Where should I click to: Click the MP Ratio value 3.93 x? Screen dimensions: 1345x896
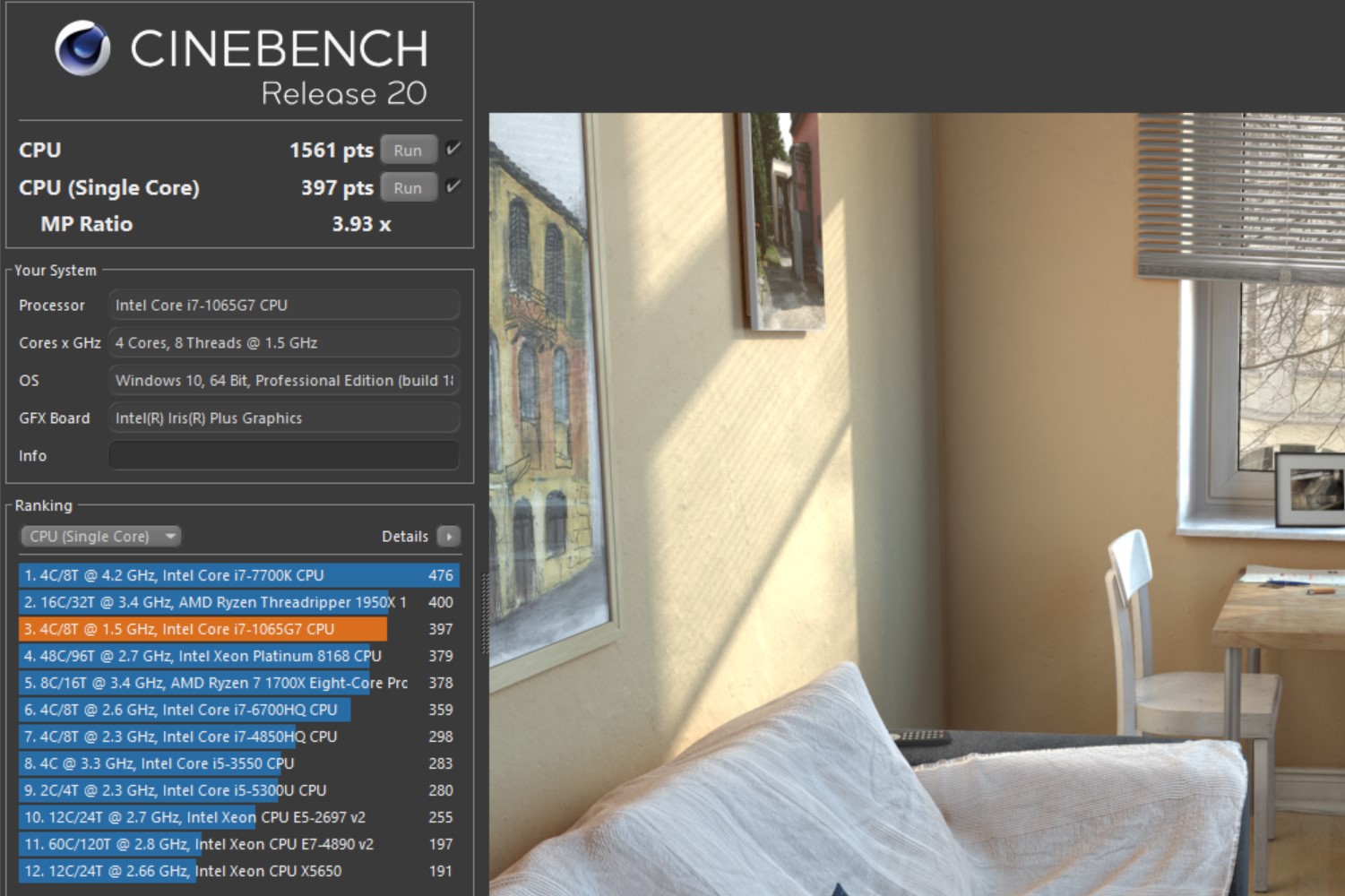click(x=361, y=224)
